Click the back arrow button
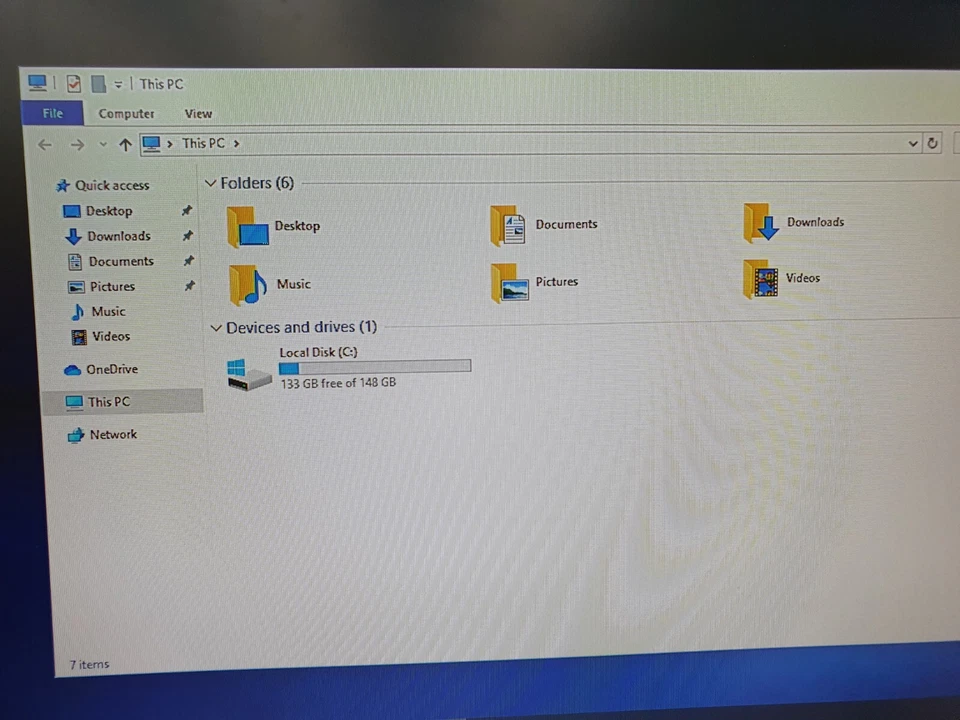The height and width of the screenshot is (720, 960). [44, 143]
